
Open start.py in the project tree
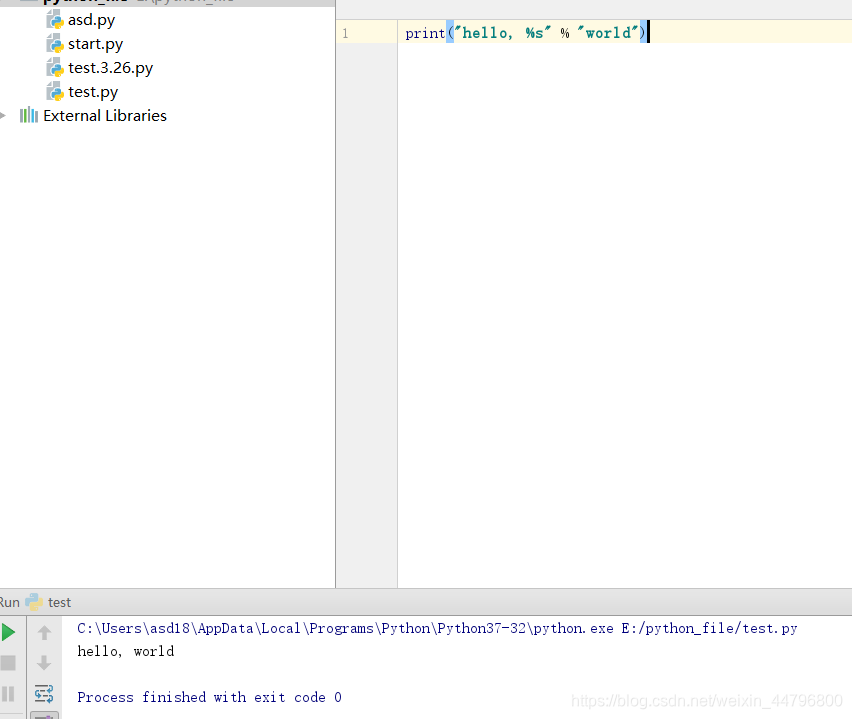pyautogui.click(x=95, y=44)
